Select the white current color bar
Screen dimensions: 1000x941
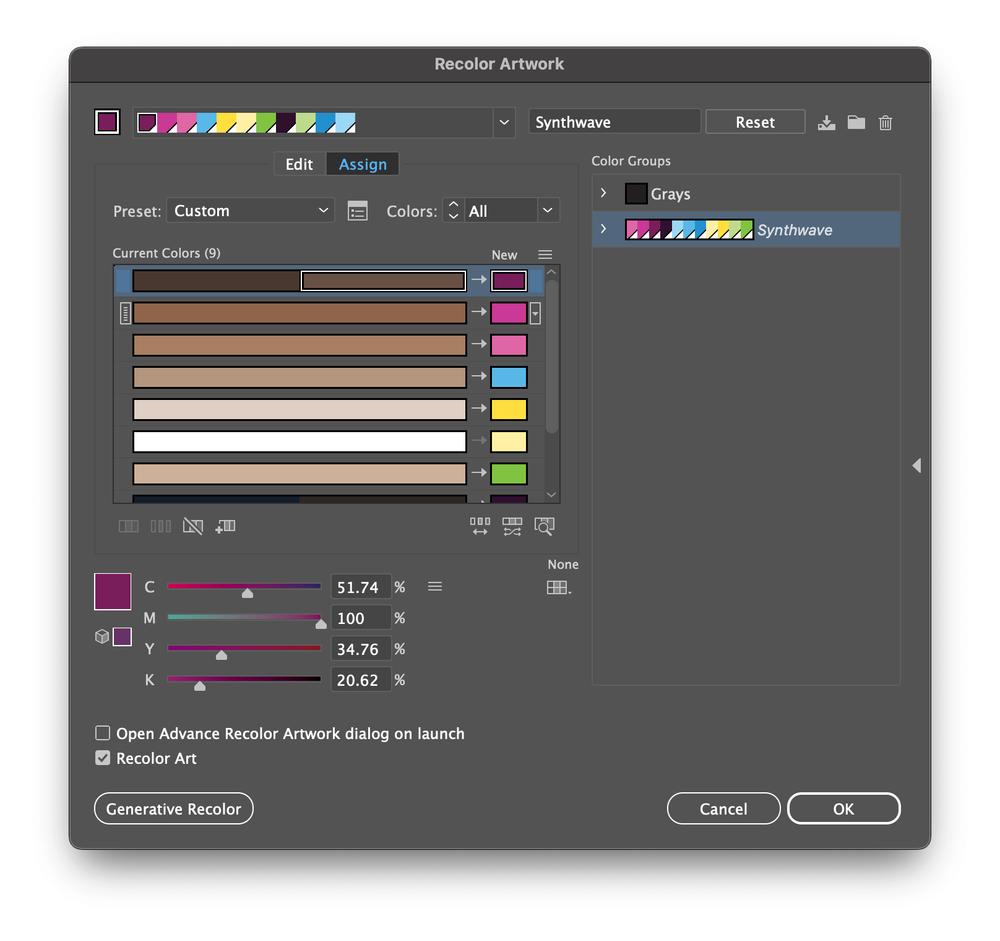(x=299, y=441)
